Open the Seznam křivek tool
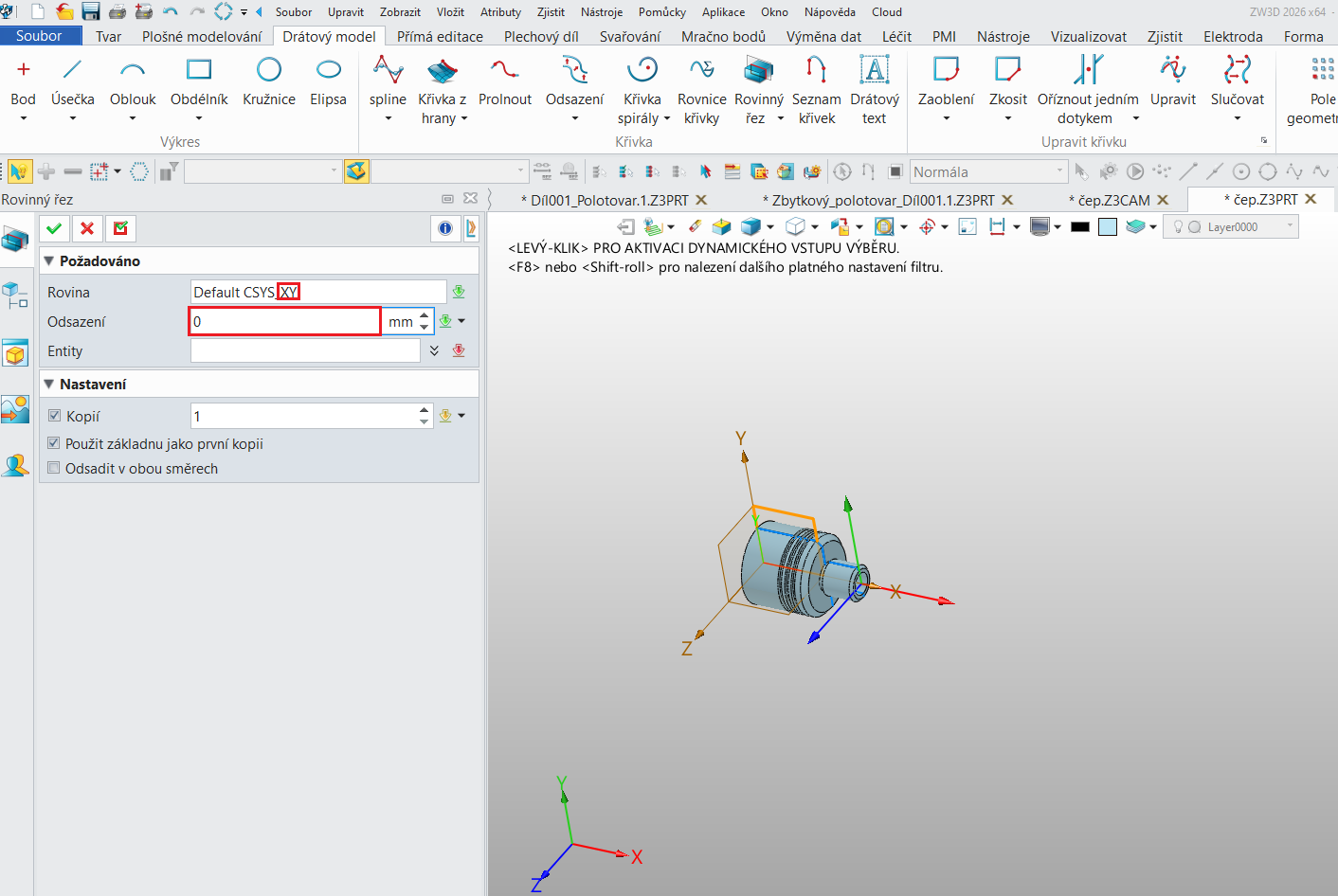Screen dimensions: 1338x896 pos(816,91)
